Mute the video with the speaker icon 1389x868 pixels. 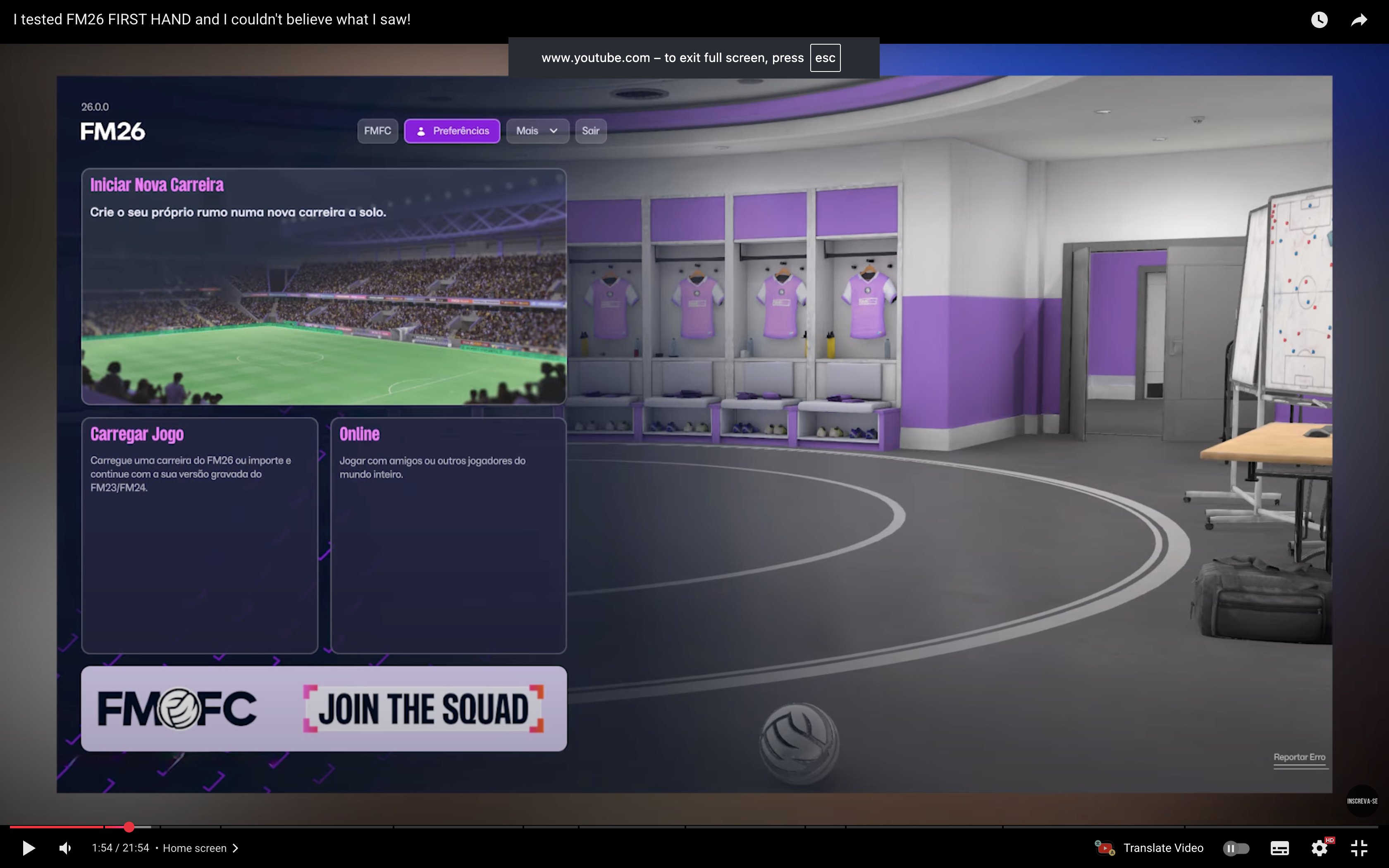tap(65, 848)
